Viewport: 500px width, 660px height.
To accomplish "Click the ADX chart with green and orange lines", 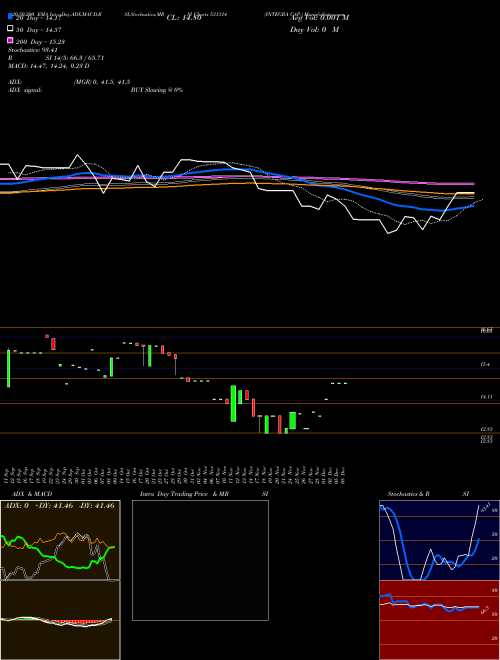I will tap(60, 540).
